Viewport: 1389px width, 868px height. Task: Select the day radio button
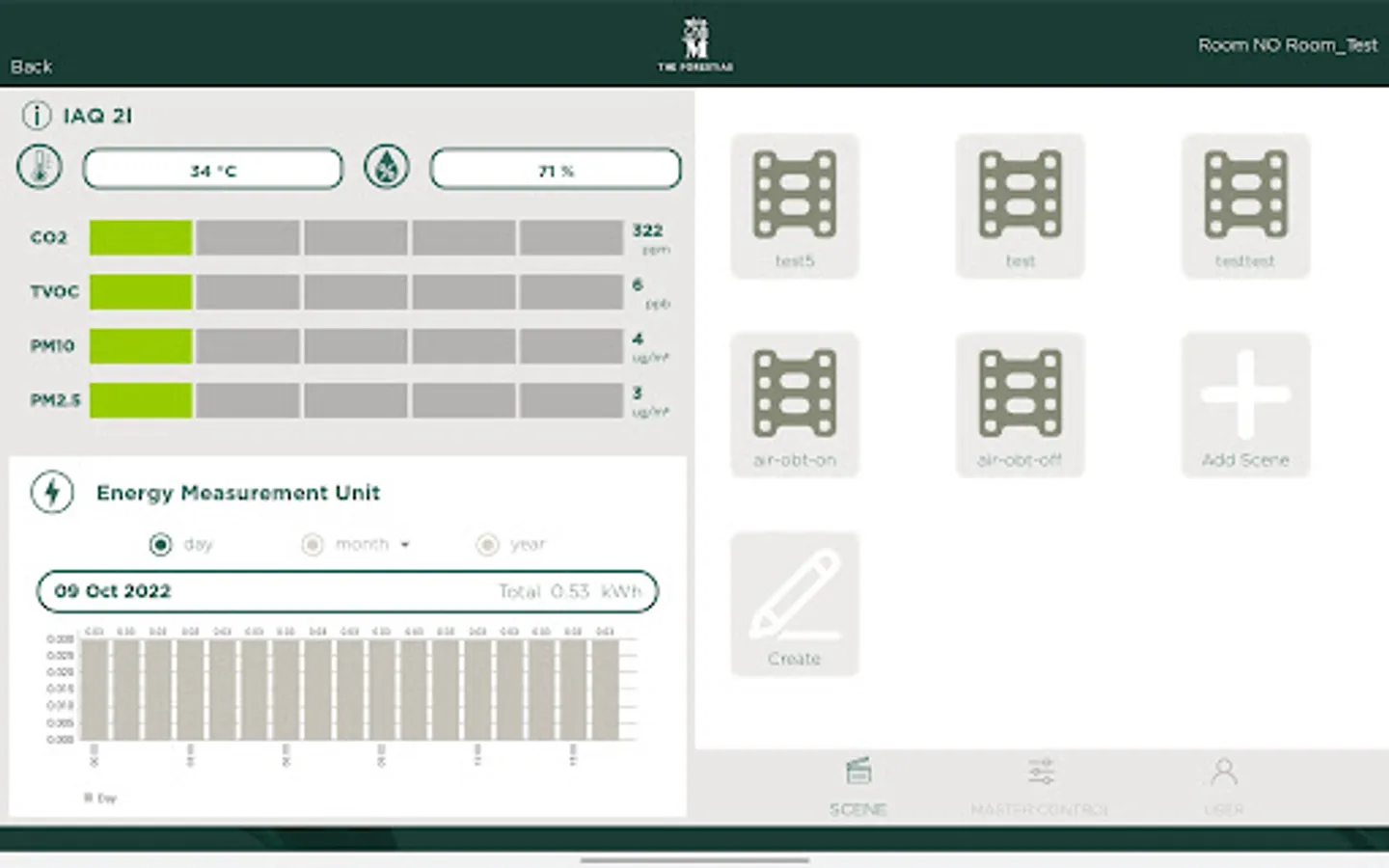pos(160,545)
